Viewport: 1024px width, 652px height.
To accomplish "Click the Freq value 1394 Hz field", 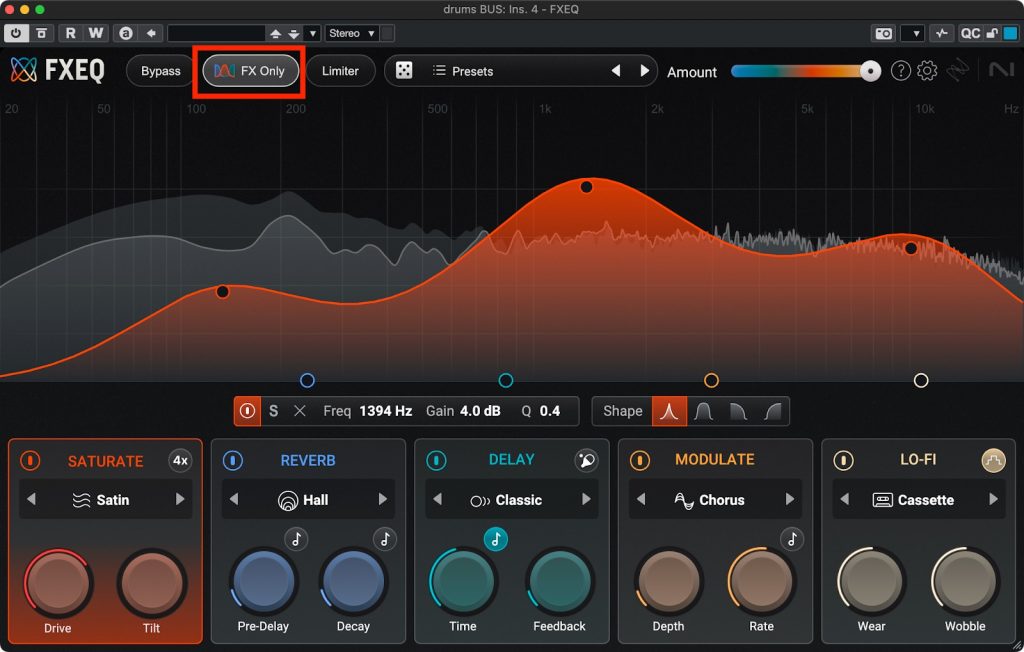I will pos(385,411).
